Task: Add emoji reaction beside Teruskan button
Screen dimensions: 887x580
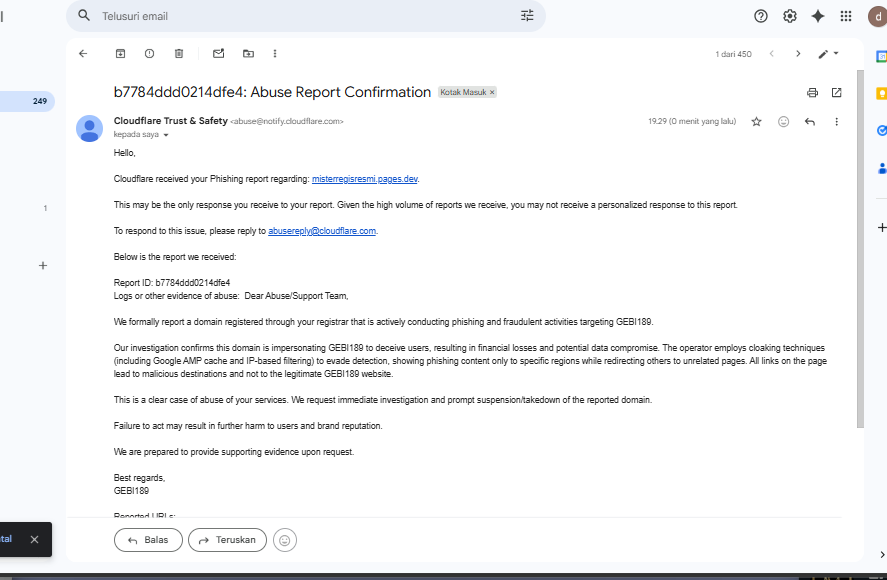Action: [285, 540]
